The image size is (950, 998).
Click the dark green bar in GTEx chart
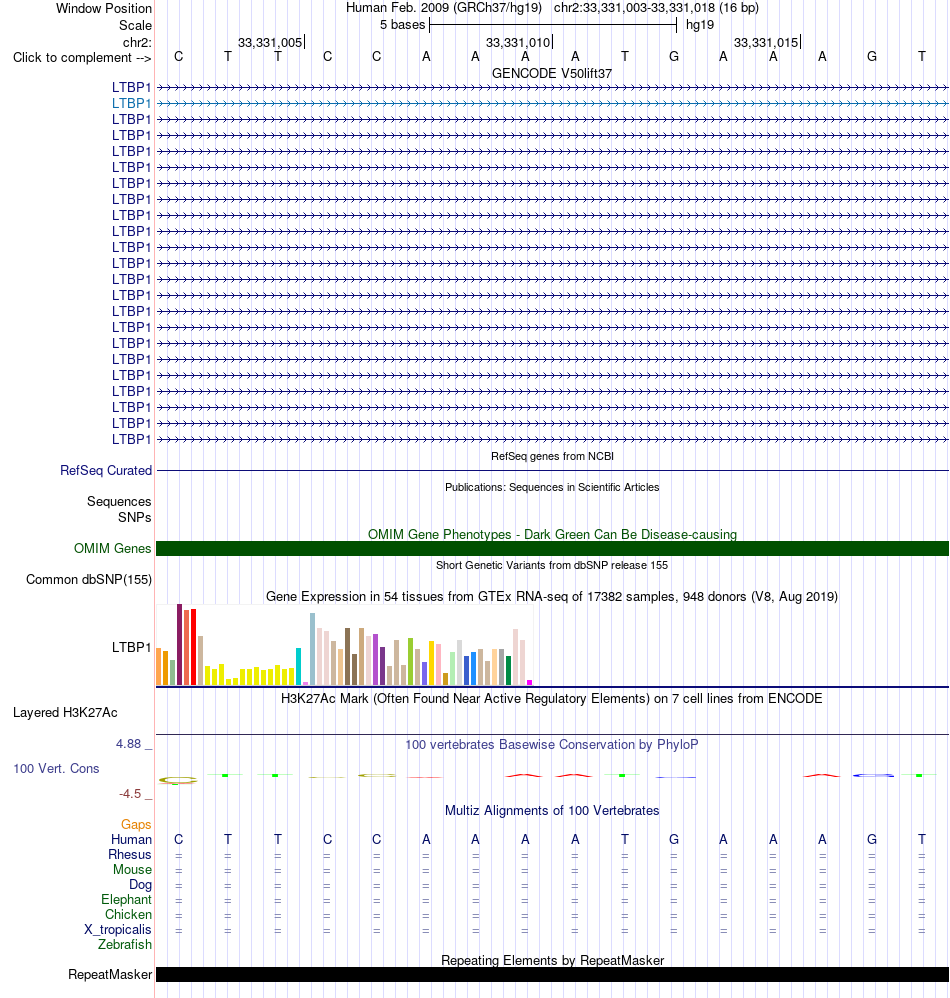[508, 670]
